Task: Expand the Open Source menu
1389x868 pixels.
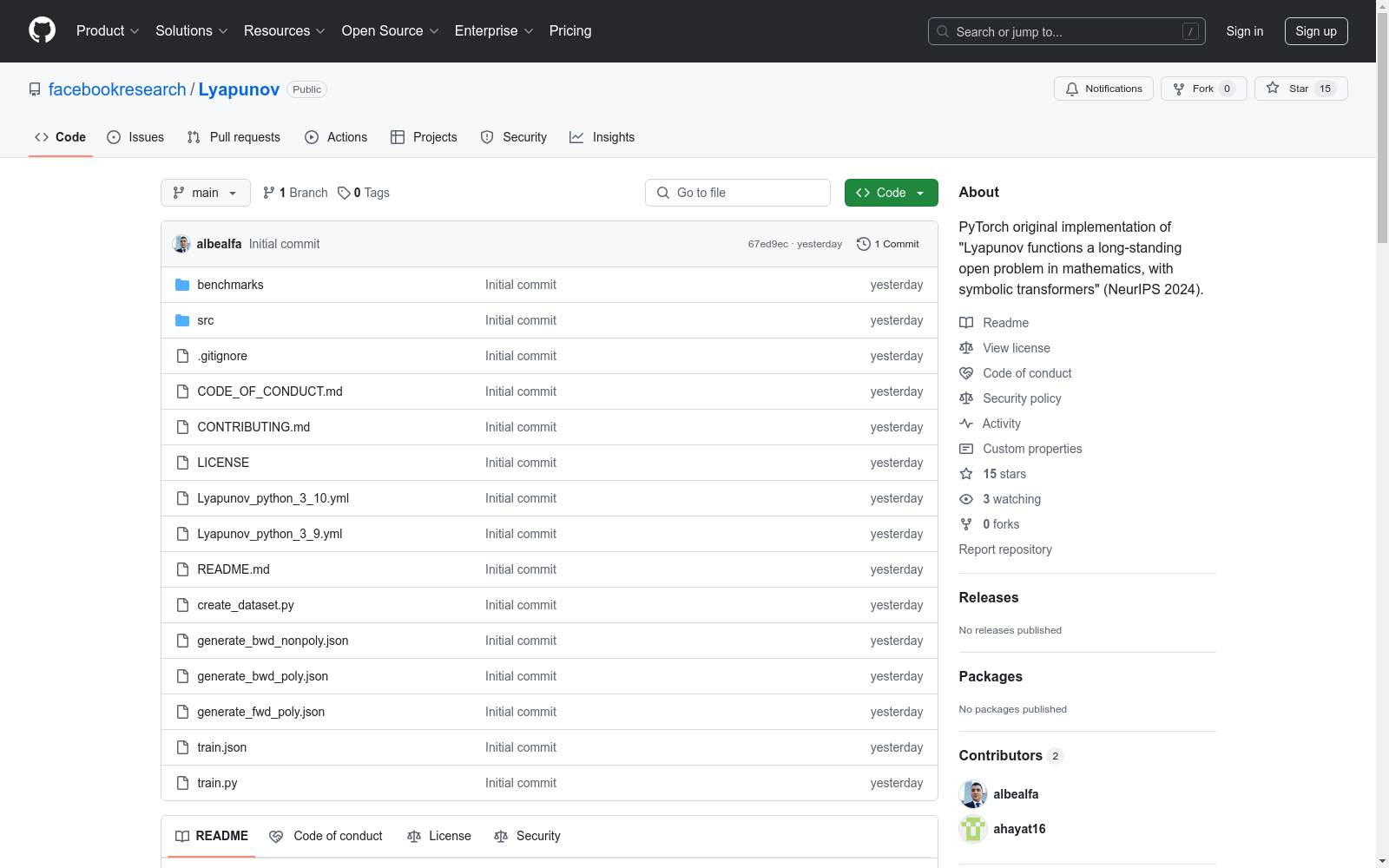Action: point(391,30)
